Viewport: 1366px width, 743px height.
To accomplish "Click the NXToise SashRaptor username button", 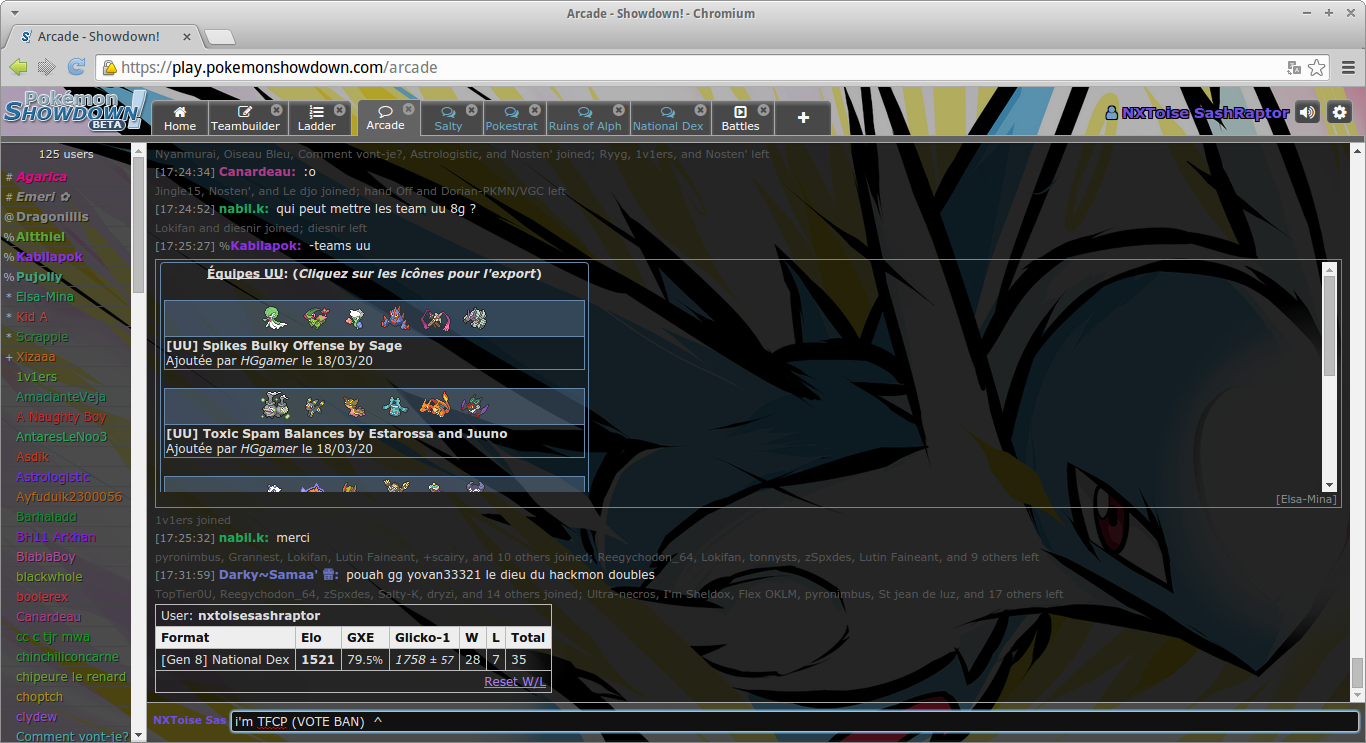I will click(x=1197, y=113).
